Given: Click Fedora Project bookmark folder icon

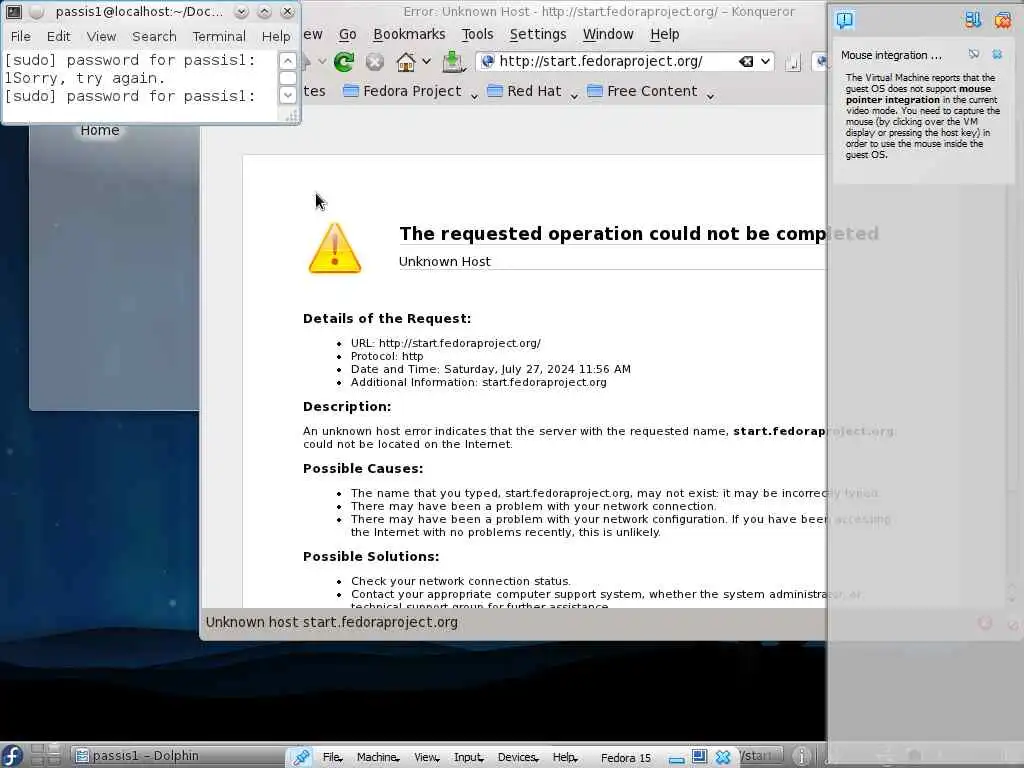Looking at the screenshot, I should click(x=351, y=91).
